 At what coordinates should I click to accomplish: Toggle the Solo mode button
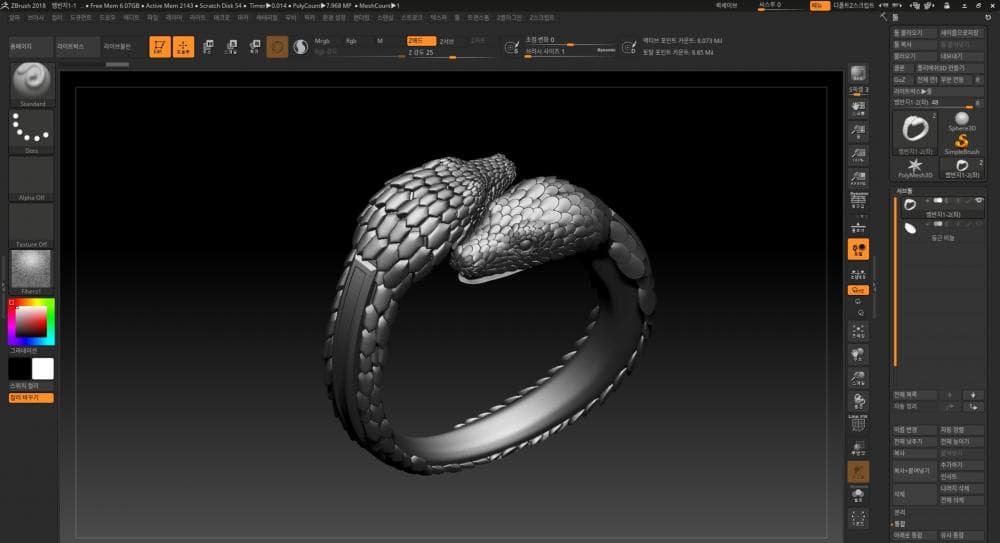[858, 495]
